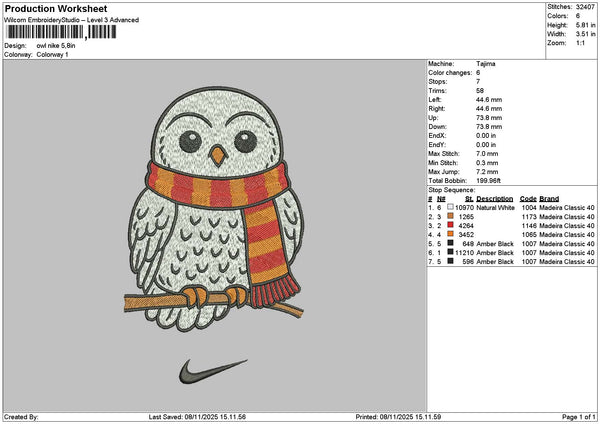
Task: Click the 'Color changes:' label
Action: pos(450,73)
